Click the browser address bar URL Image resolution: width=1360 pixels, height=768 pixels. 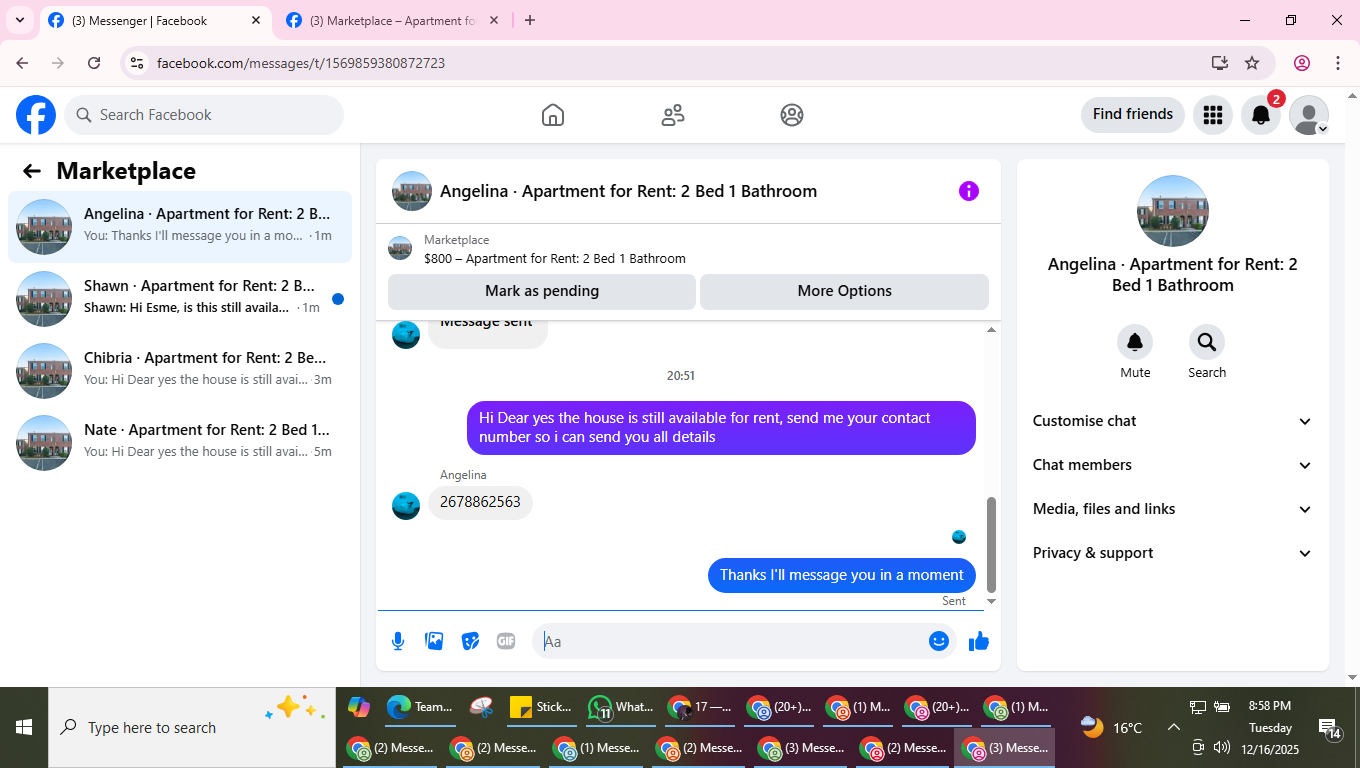click(301, 63)
